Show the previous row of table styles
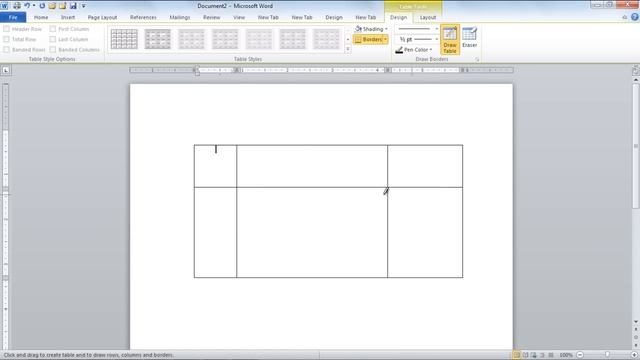This screenshot has width=640, height=360. (x=348, y=29)
